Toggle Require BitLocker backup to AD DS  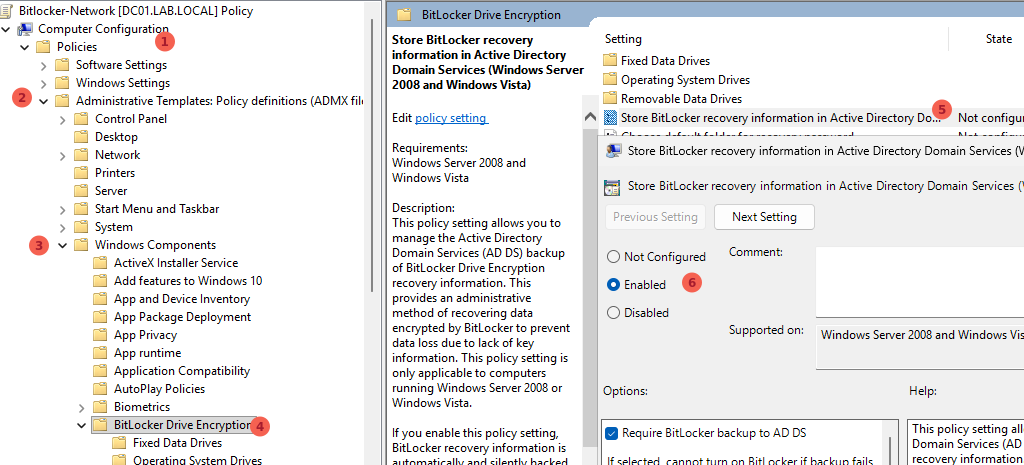click(612, 433)
